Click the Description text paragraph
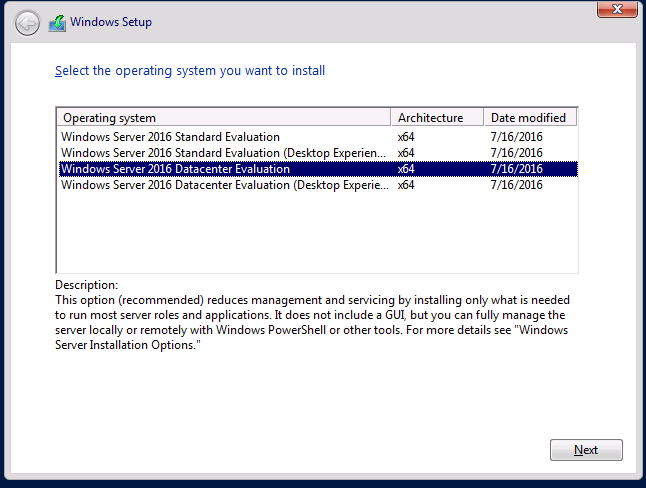646x488 pixels. (312, 322)
